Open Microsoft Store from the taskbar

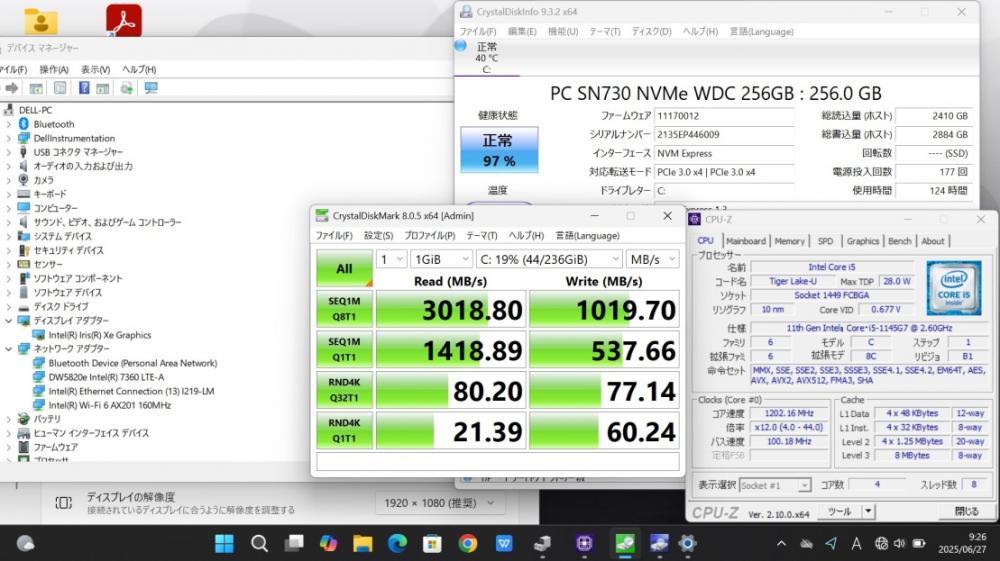(432, 543)
